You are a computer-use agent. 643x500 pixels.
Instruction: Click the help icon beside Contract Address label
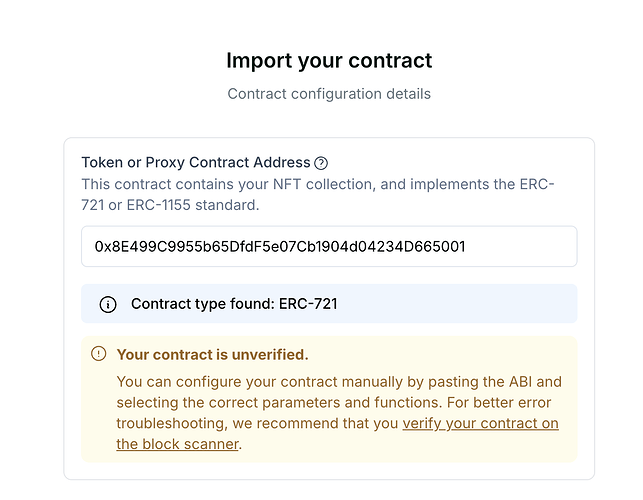coord(321,163)
